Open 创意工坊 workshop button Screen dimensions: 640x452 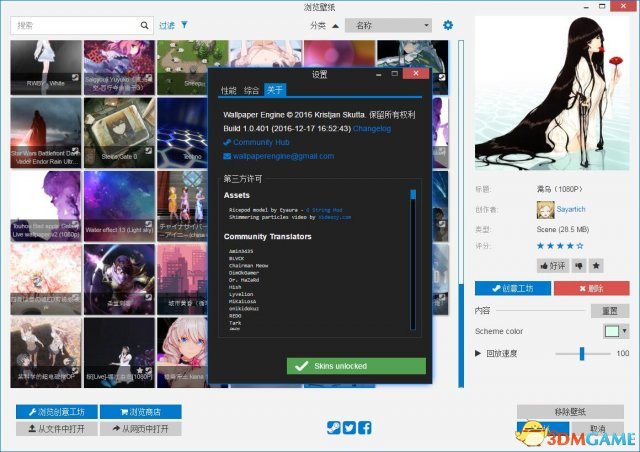[513, 288]
